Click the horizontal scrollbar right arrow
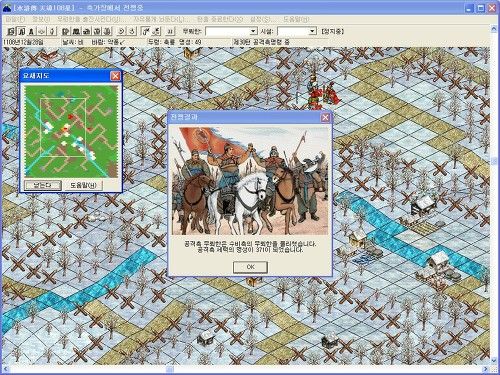This screenshot has width=500, height=375. [x=486, y=369]
